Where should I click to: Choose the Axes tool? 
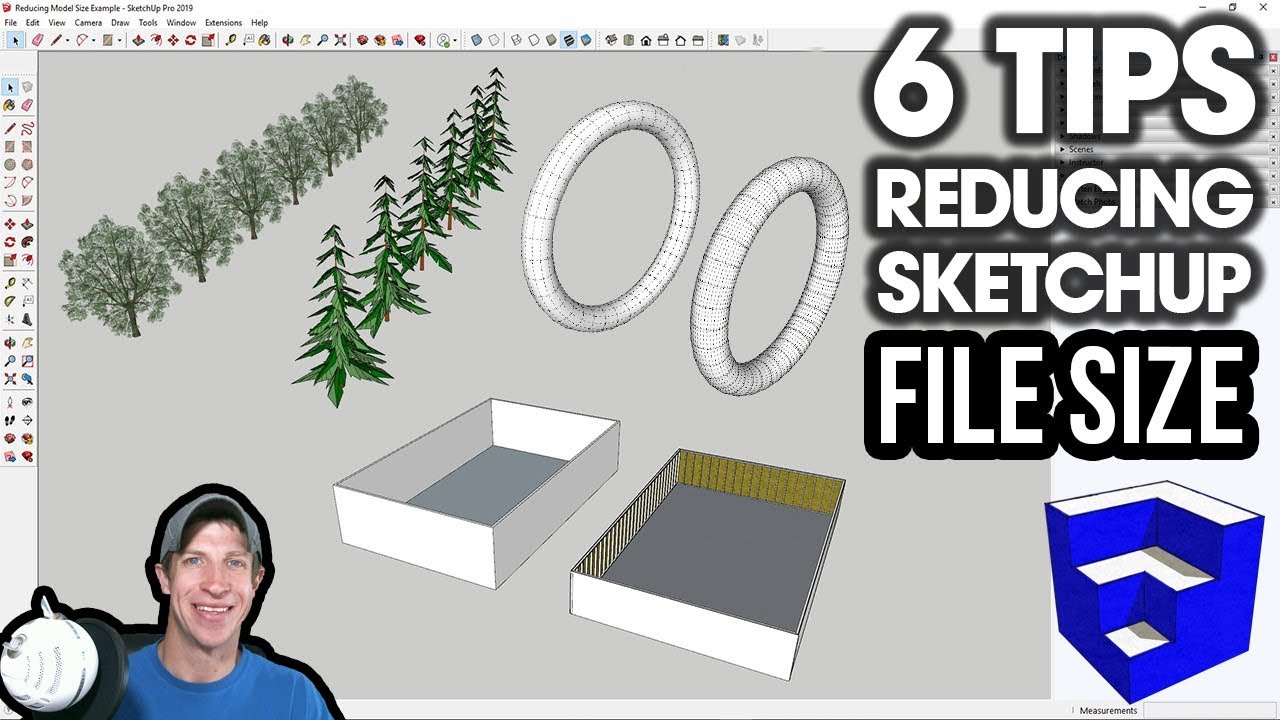point(10,319)
